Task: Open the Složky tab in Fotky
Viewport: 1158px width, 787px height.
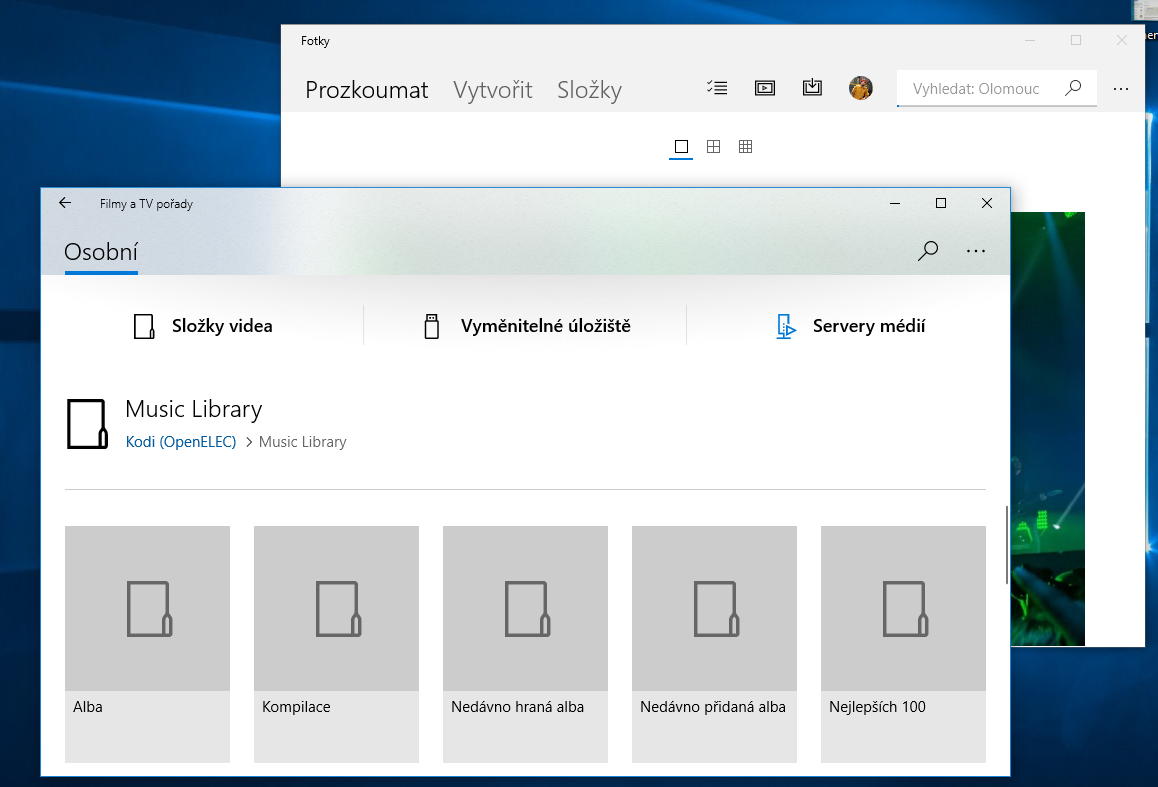Action: tap(589, 90)
